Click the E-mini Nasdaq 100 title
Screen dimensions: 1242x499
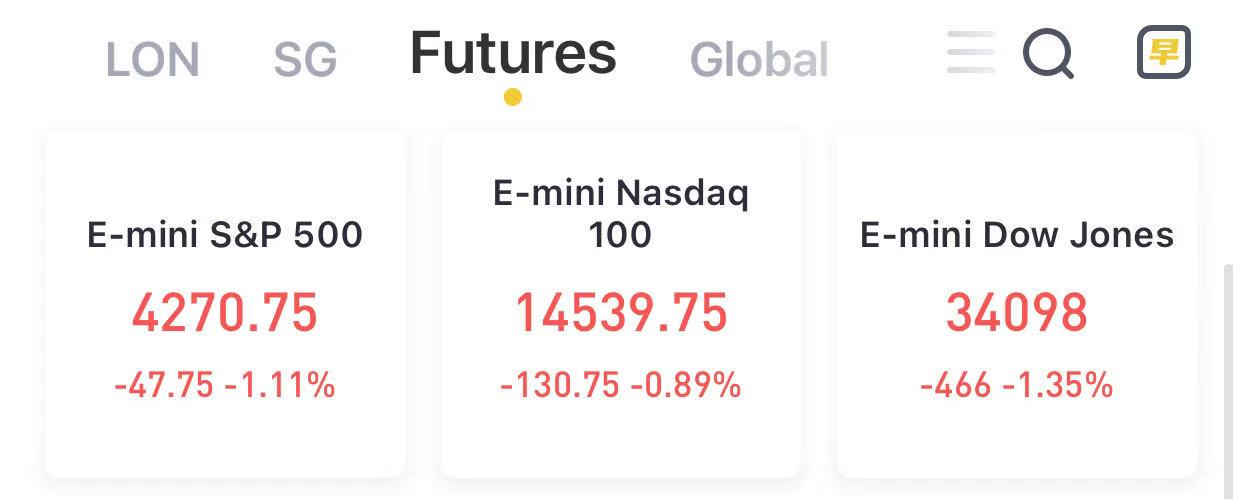point(621,213)
